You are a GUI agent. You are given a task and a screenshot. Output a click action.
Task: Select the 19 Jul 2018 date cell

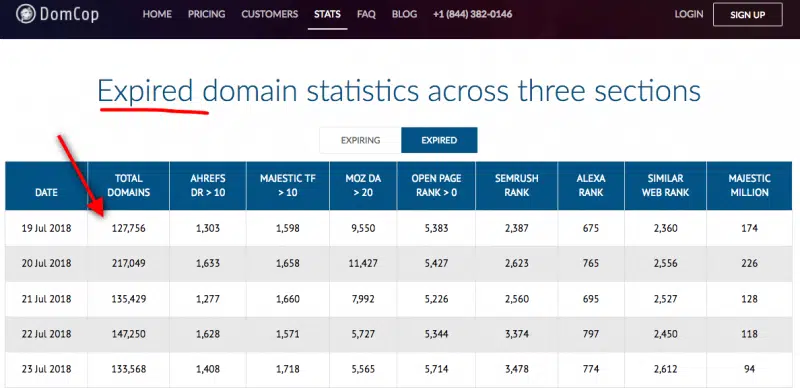pyautogui.click(x=46, y=228)
